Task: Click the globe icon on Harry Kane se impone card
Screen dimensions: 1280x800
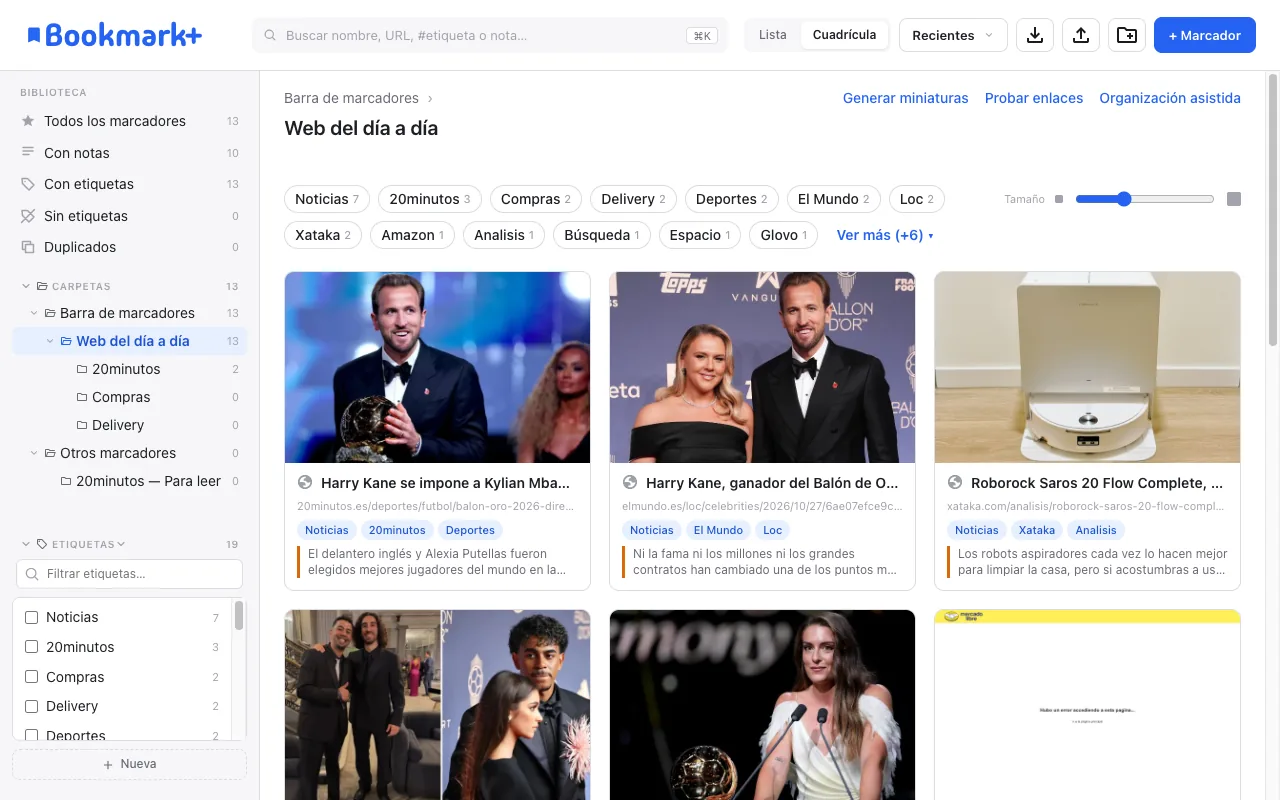Action: click(x=305, y=483)
